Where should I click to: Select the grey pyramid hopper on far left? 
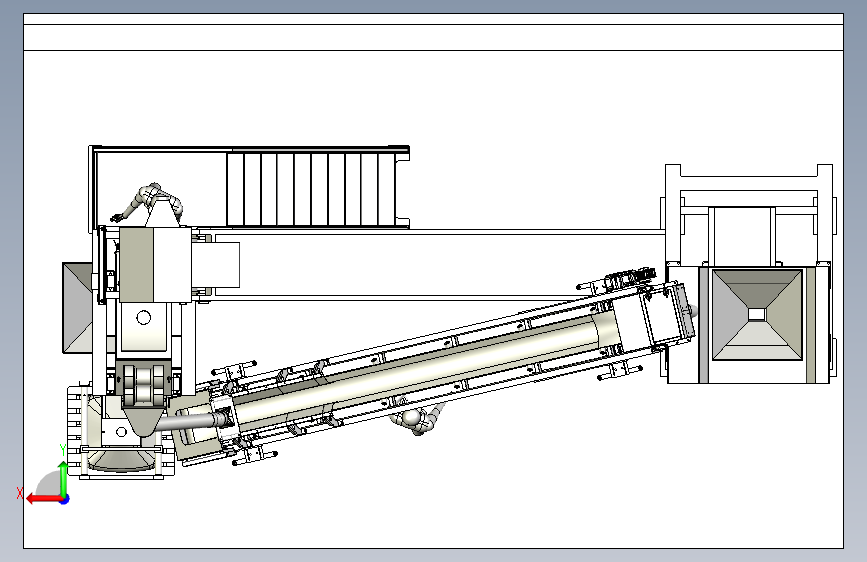click(77, 308)
